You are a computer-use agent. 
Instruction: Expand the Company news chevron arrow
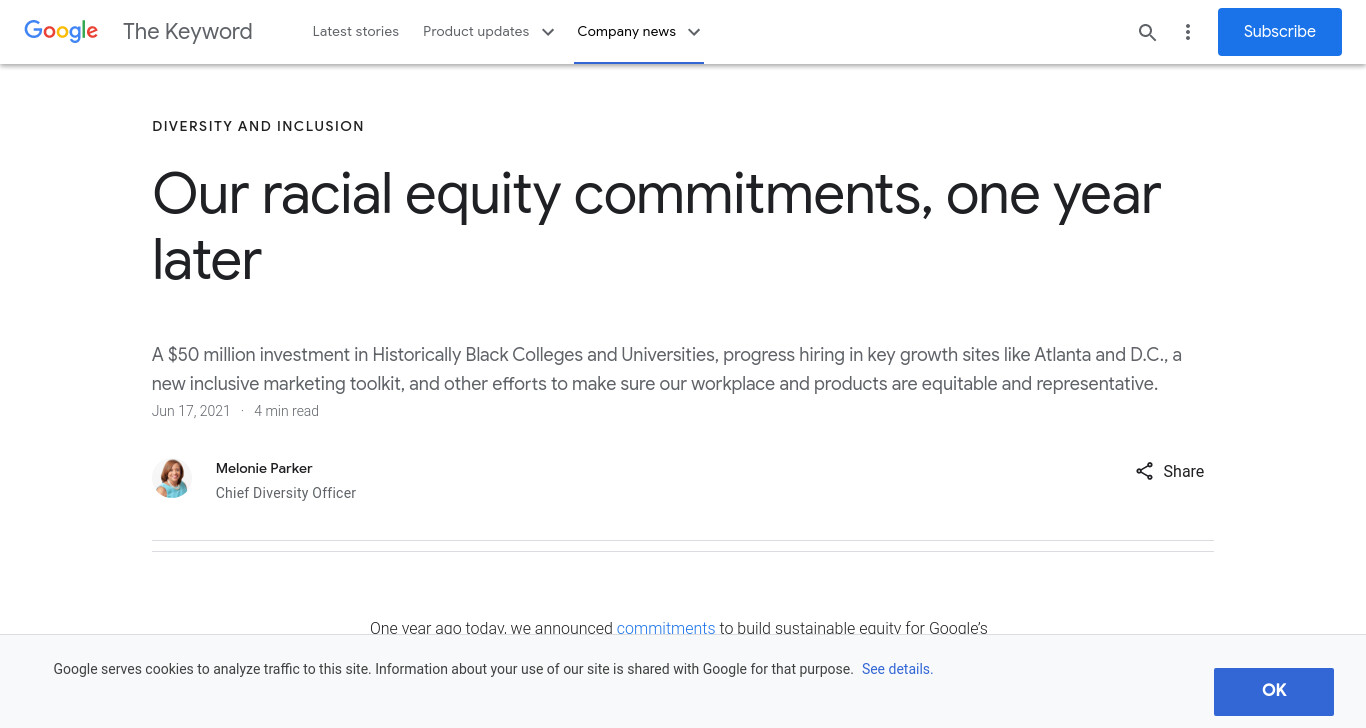694,32
